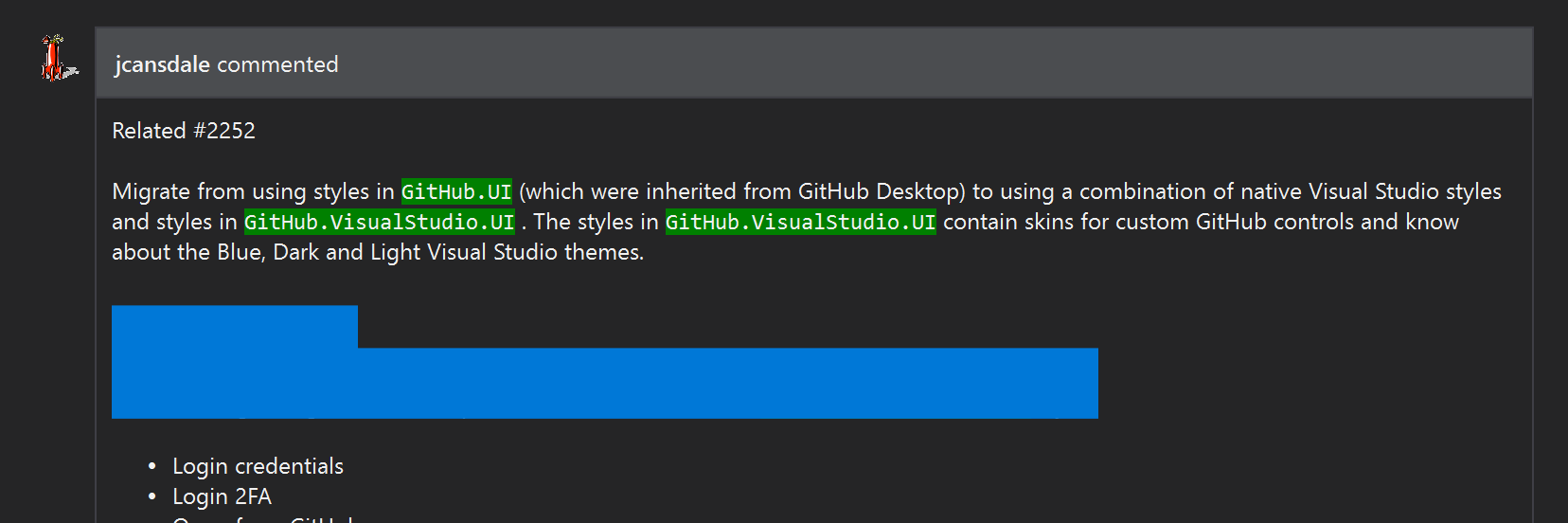
Task: Select the "Login 2FA" list item
Action: (x=222, y=496)
